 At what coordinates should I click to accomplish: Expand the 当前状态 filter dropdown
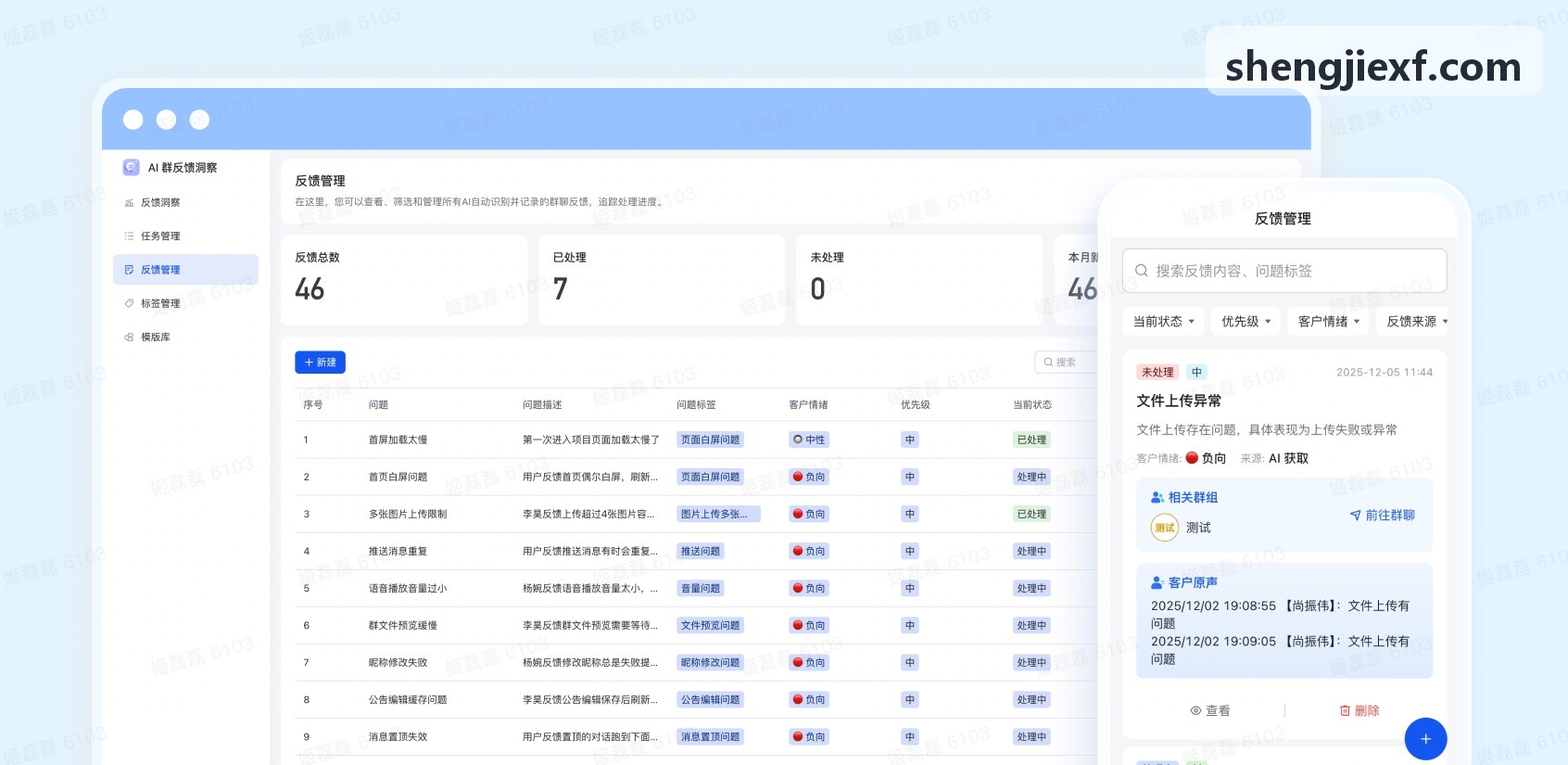[x=1163, y=322]
